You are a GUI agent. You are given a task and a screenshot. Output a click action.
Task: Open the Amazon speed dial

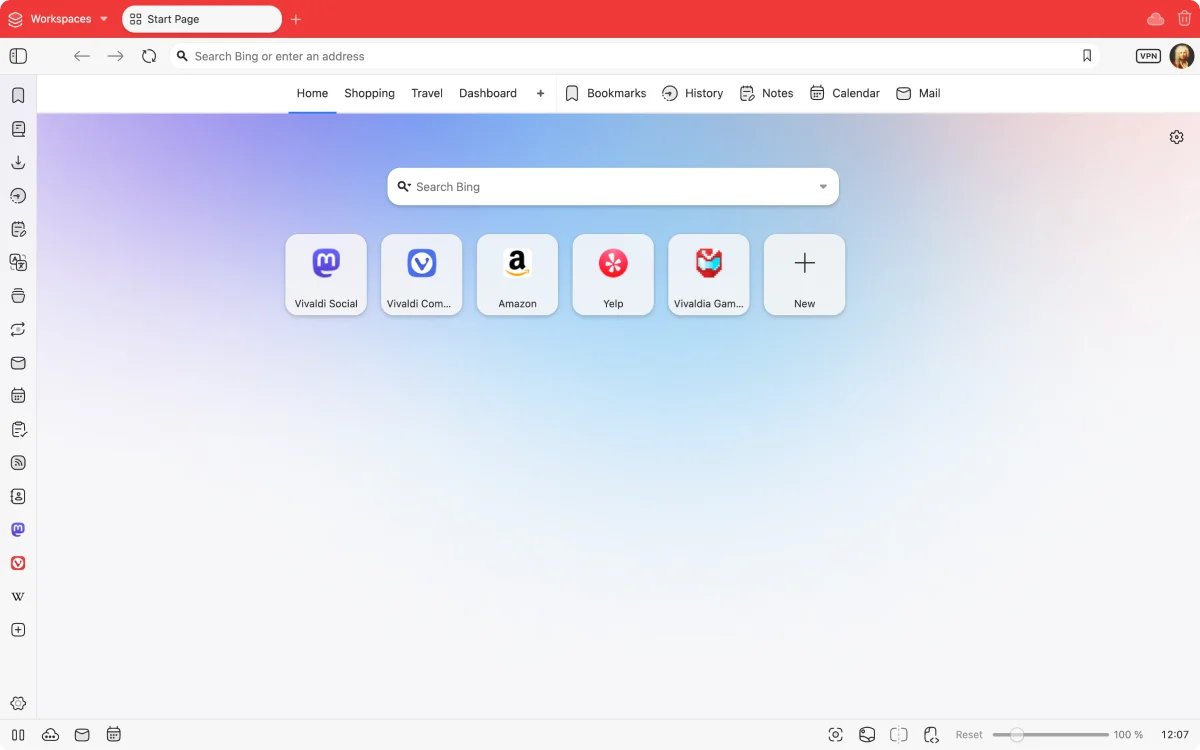click(517, 275)
